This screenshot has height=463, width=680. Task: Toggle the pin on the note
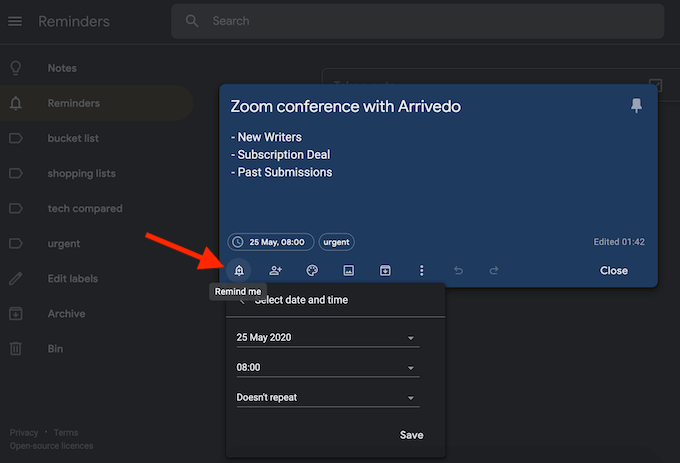coord(637,106)
